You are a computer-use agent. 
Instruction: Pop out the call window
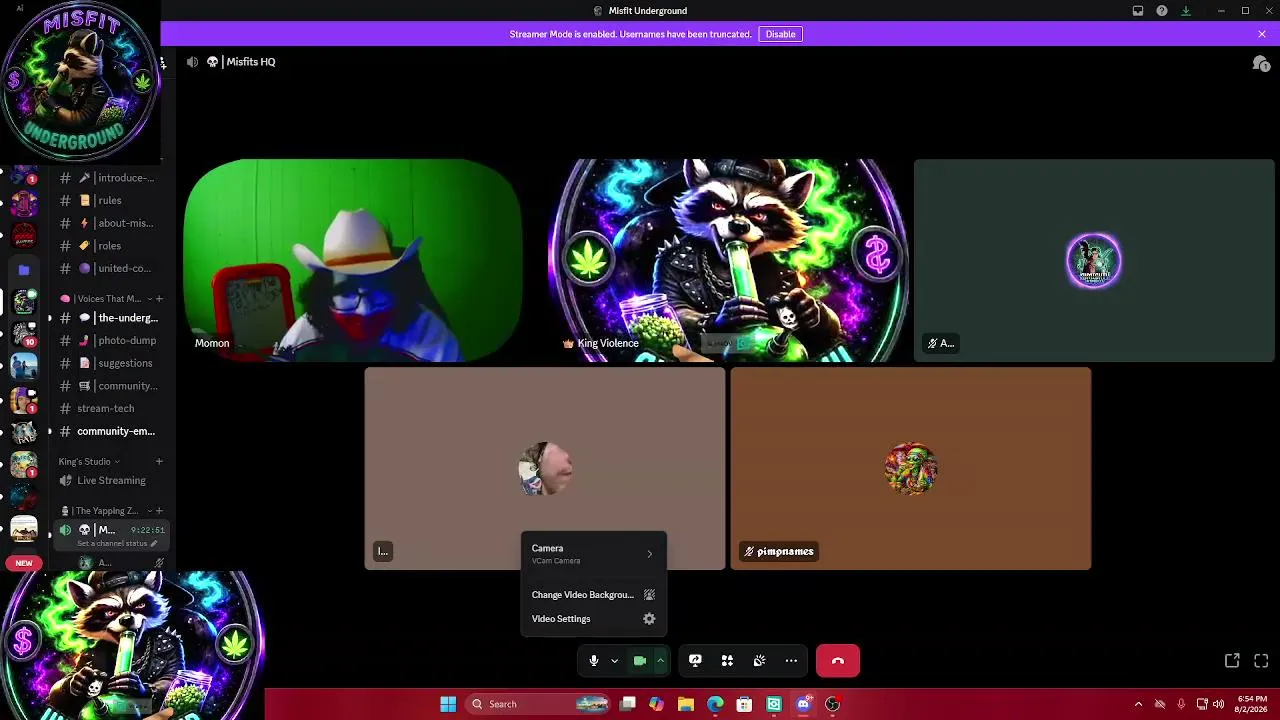1232,661
